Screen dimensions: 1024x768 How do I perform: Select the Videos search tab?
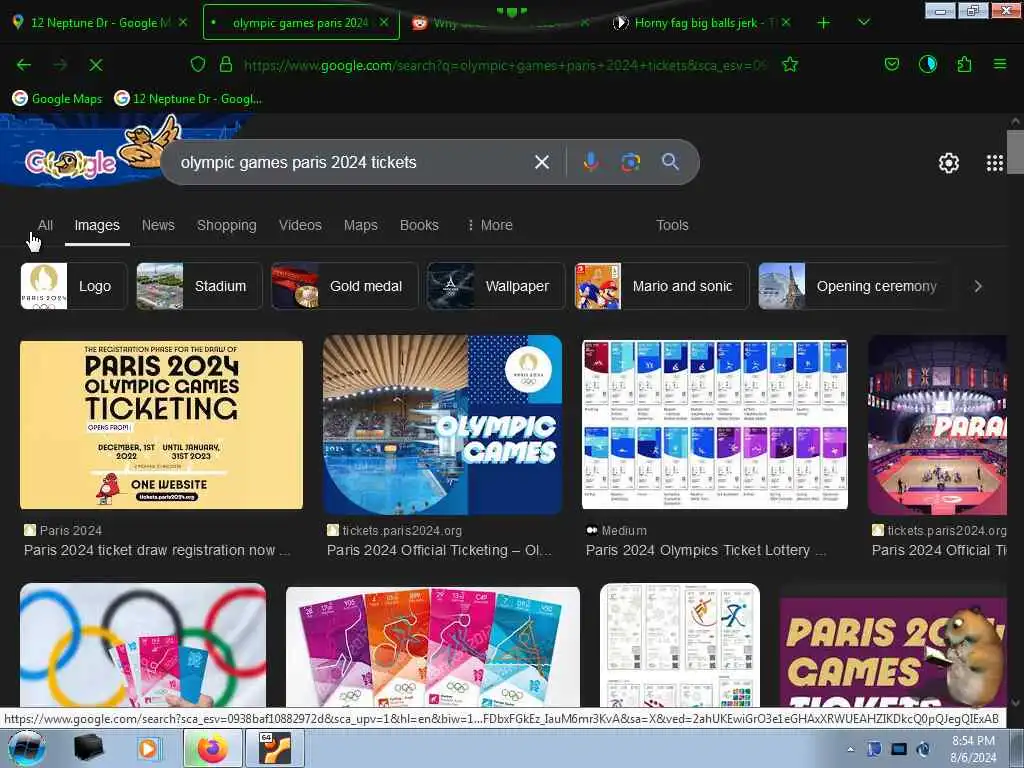300,225
